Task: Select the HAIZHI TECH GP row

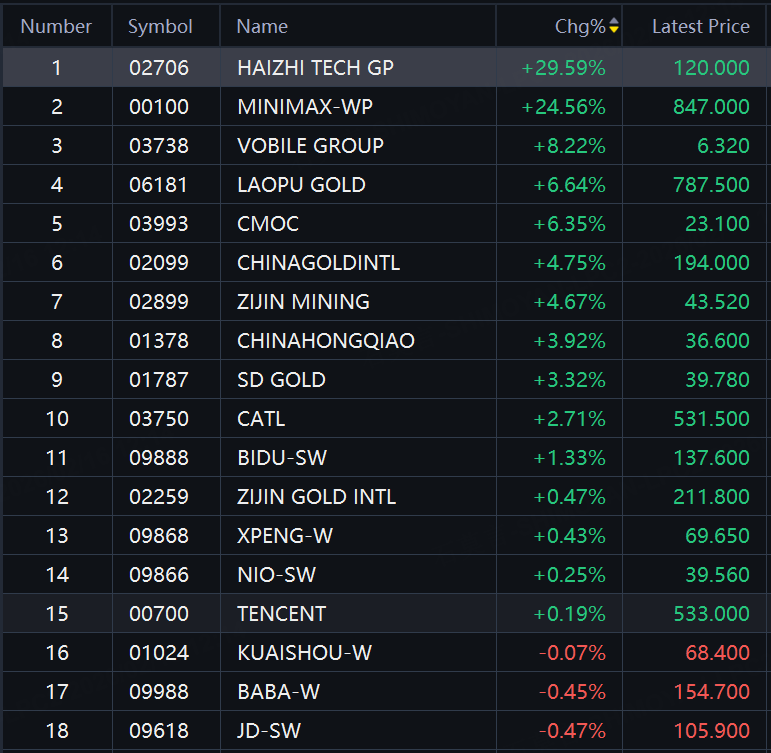Action: (x=315, y=68)
